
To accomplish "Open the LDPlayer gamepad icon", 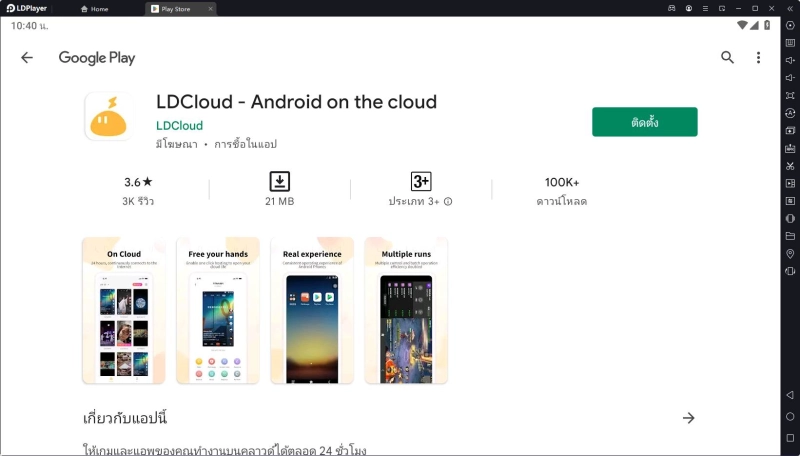I will 671,8.
